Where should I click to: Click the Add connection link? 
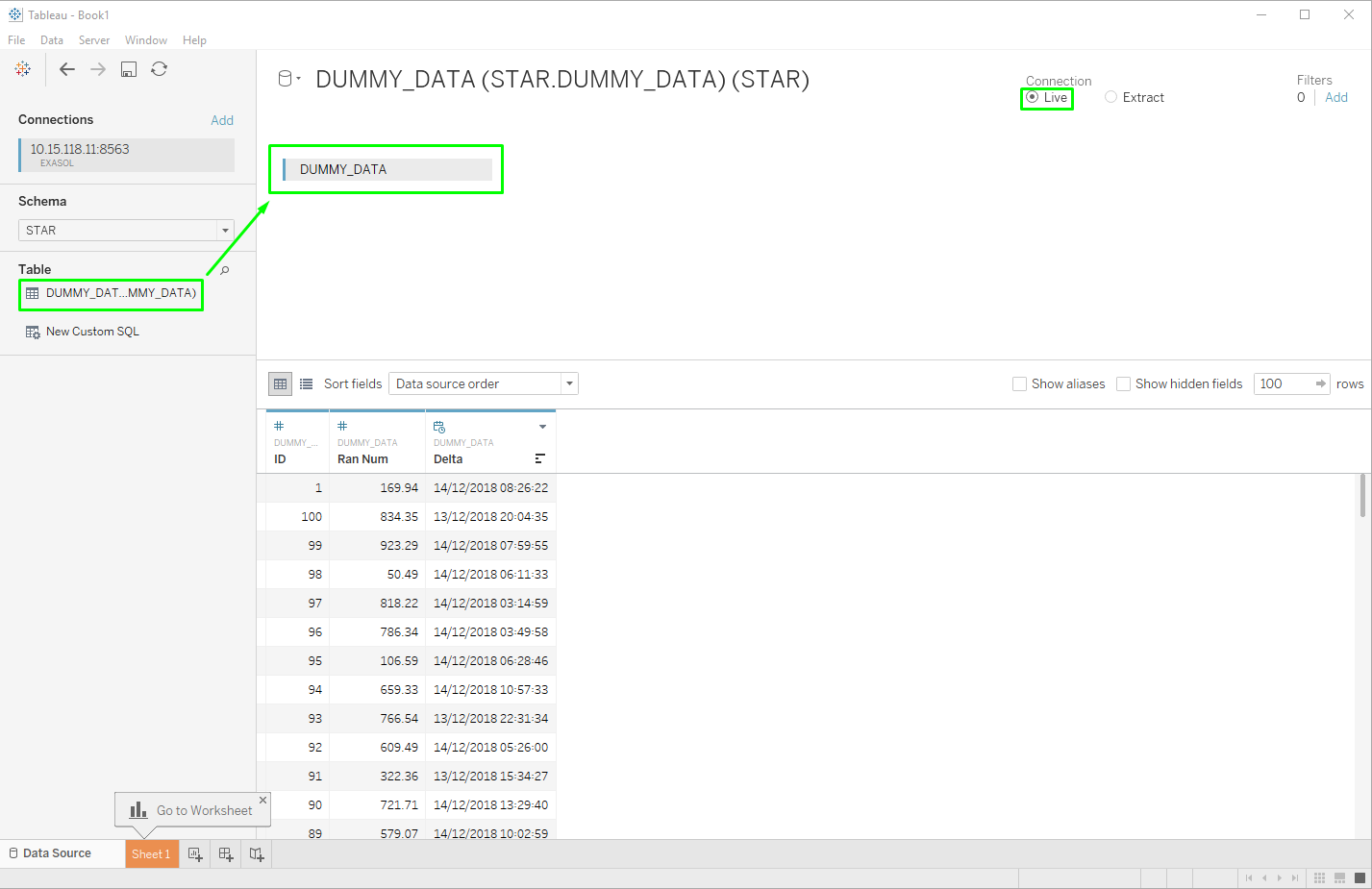(x=222, y=120)
